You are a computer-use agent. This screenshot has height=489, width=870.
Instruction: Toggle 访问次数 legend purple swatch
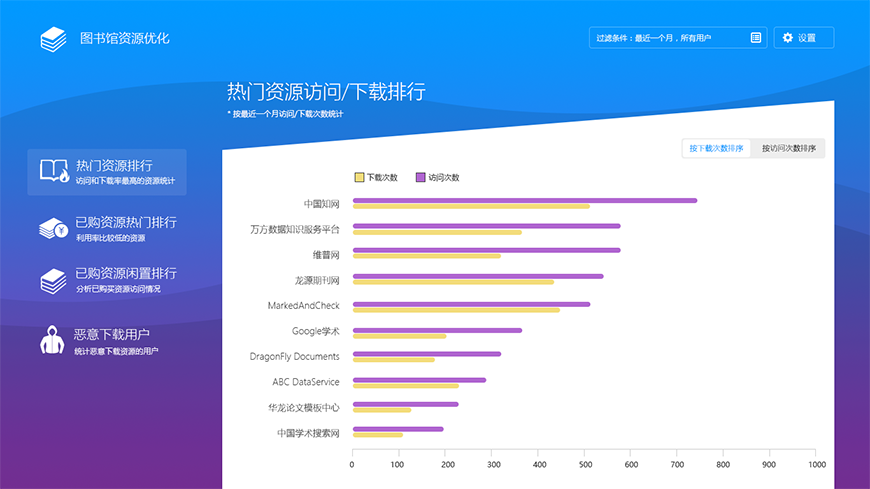point(421,178)
